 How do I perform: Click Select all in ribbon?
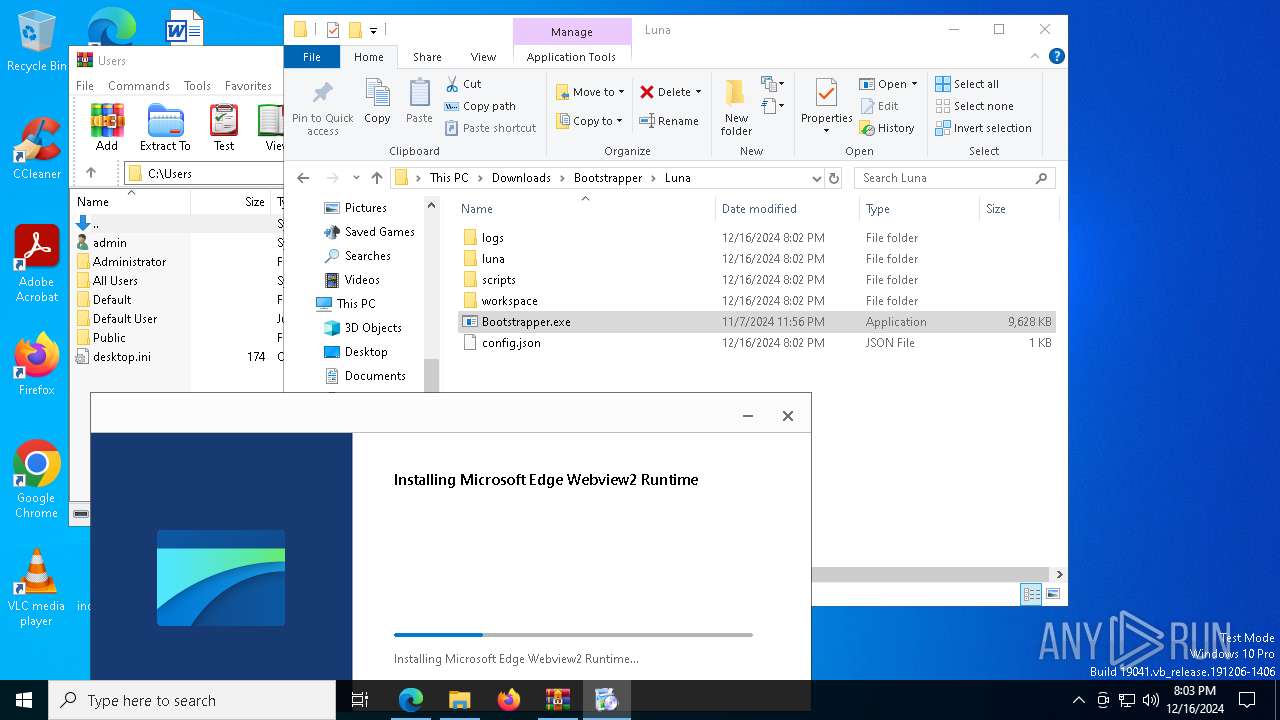[x=967, y=84]
